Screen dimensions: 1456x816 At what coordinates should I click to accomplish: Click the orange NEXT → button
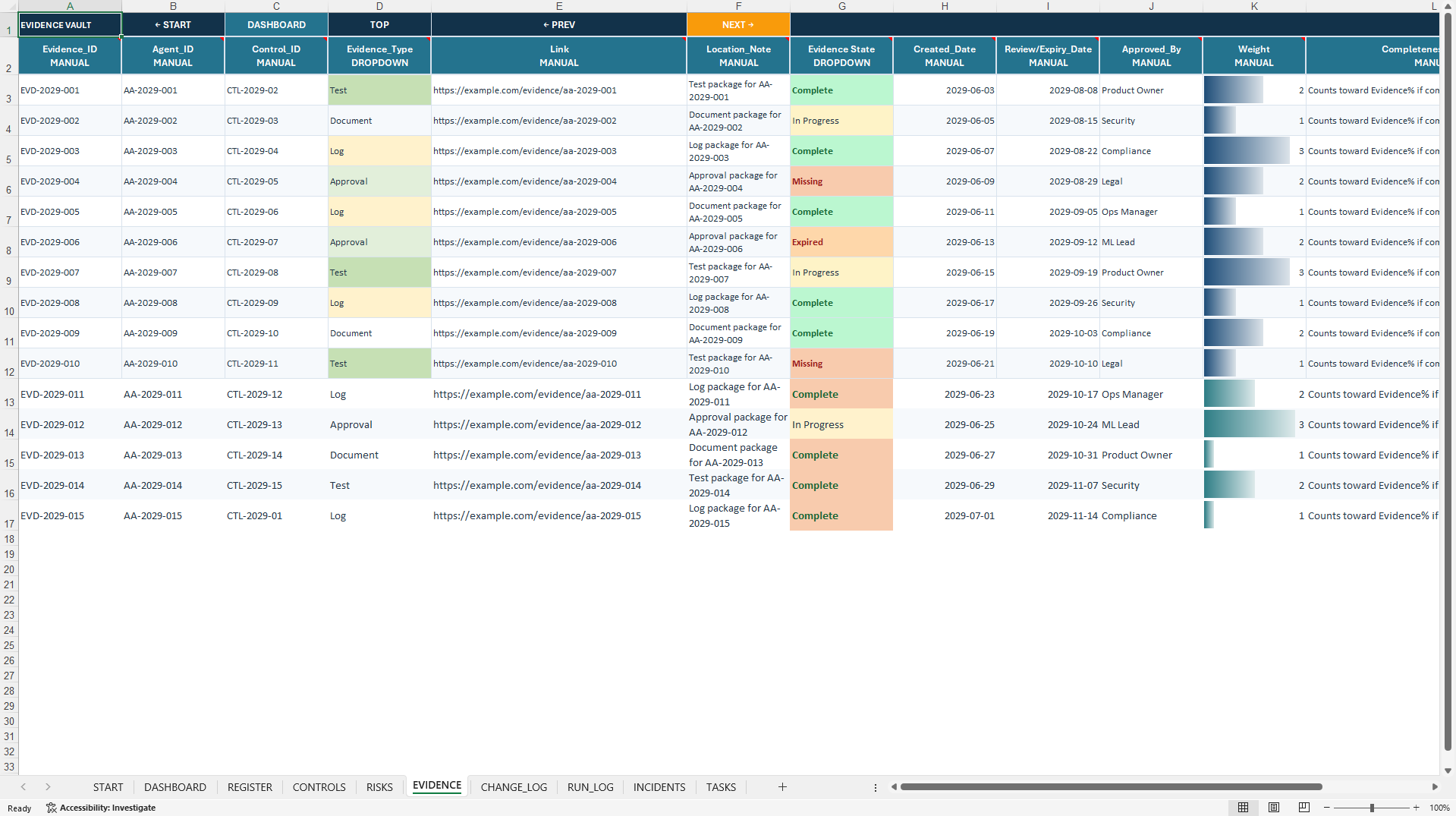(x=738, y=25)
